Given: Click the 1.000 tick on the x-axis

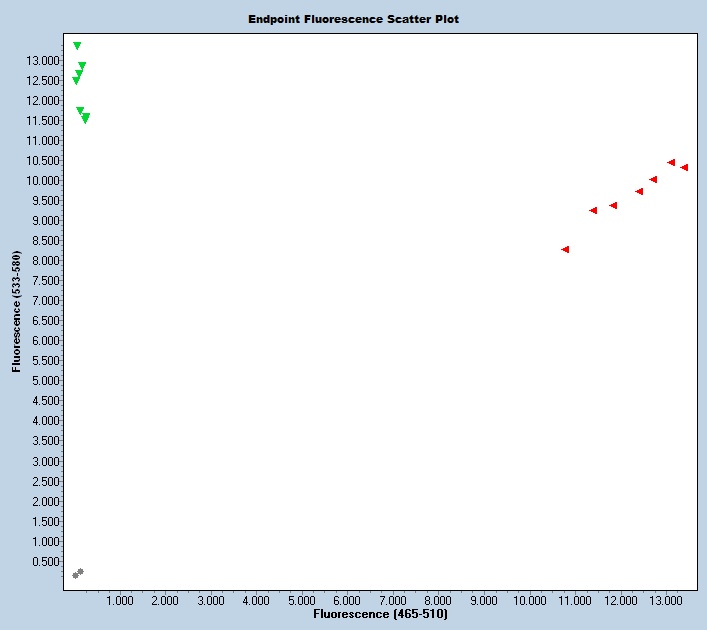Looking at the screenshot, I should [x=120, y=601].
